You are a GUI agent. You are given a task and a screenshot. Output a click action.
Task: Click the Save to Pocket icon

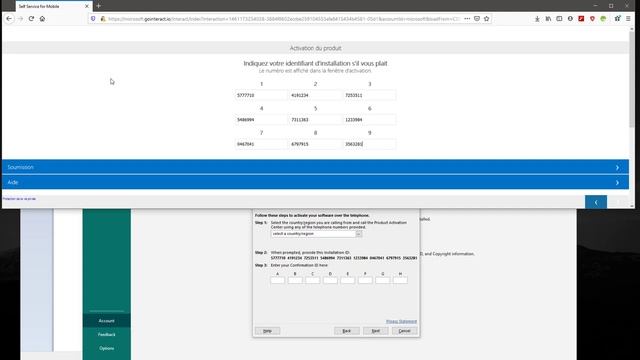pos(477,19)
